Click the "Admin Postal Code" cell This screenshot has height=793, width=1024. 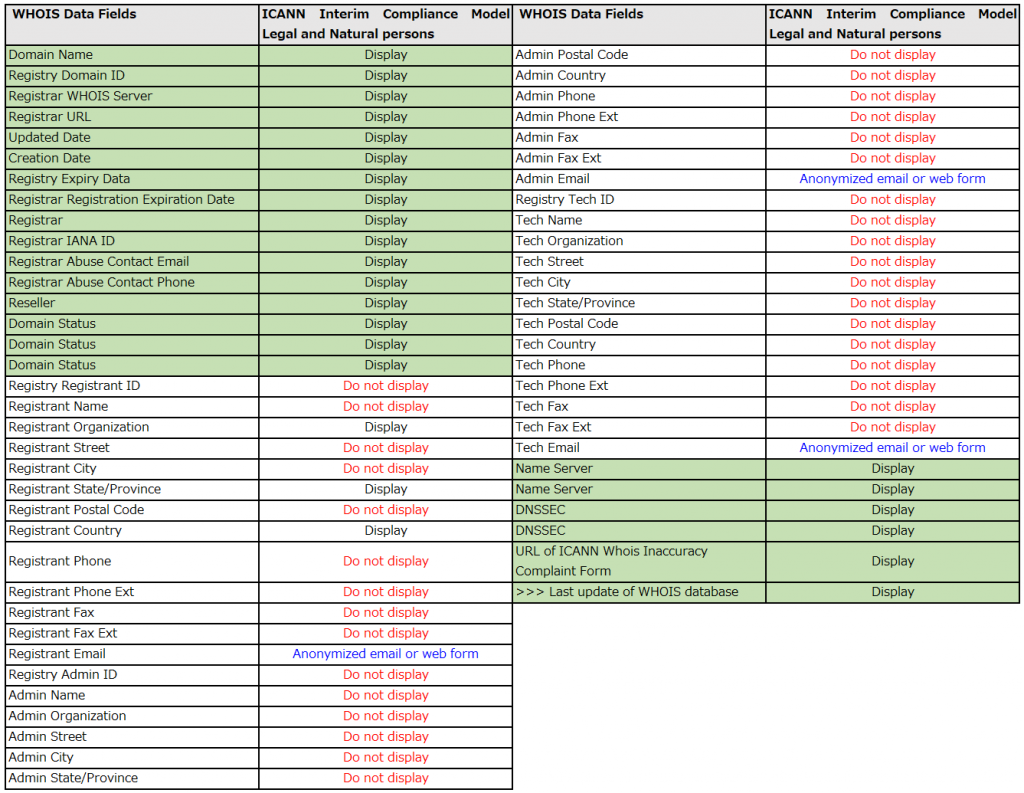point(639,55)
